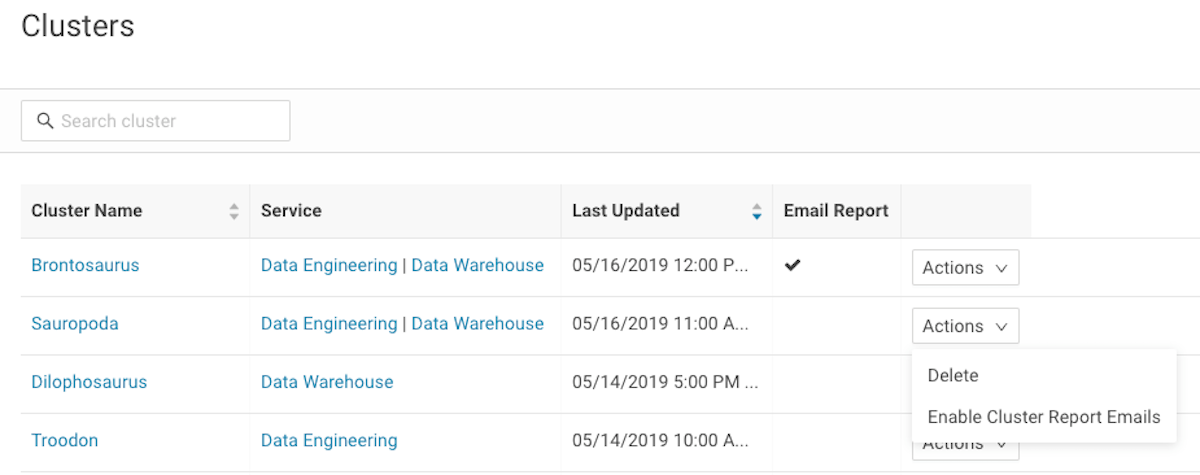Image resolution: width=1200 pixels, height=475 pixels.
Task: Open the Sauropoda cluster link
Action: 75,324
